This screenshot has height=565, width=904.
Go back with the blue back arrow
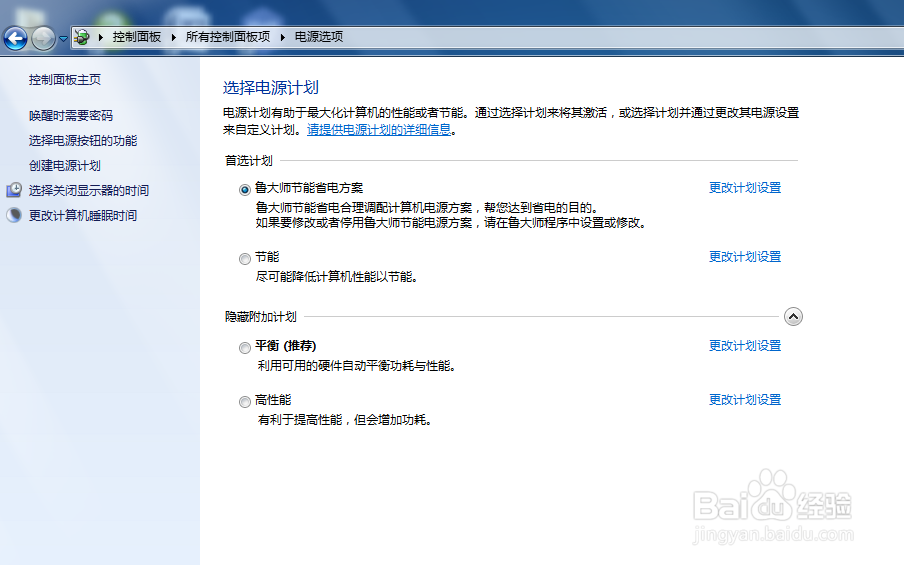[x=16, y=39]
